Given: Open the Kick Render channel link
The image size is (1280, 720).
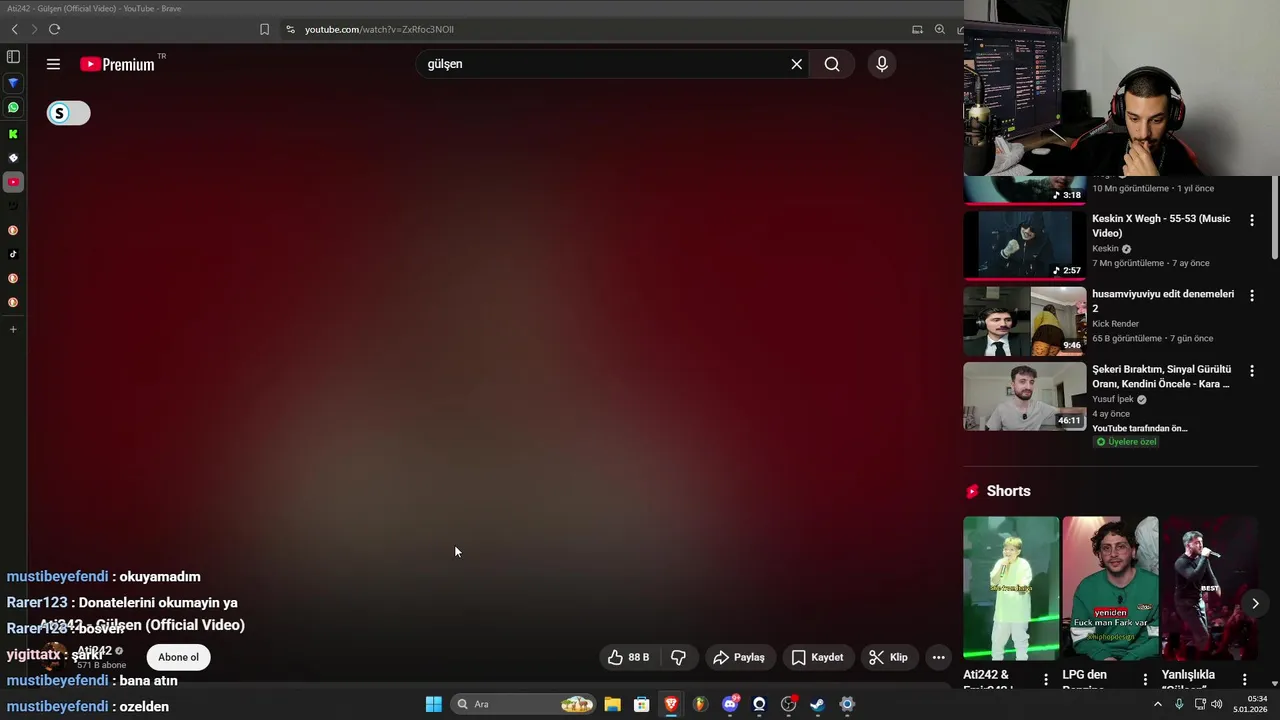Looking at the screenshot, I should pos(1115,324).
